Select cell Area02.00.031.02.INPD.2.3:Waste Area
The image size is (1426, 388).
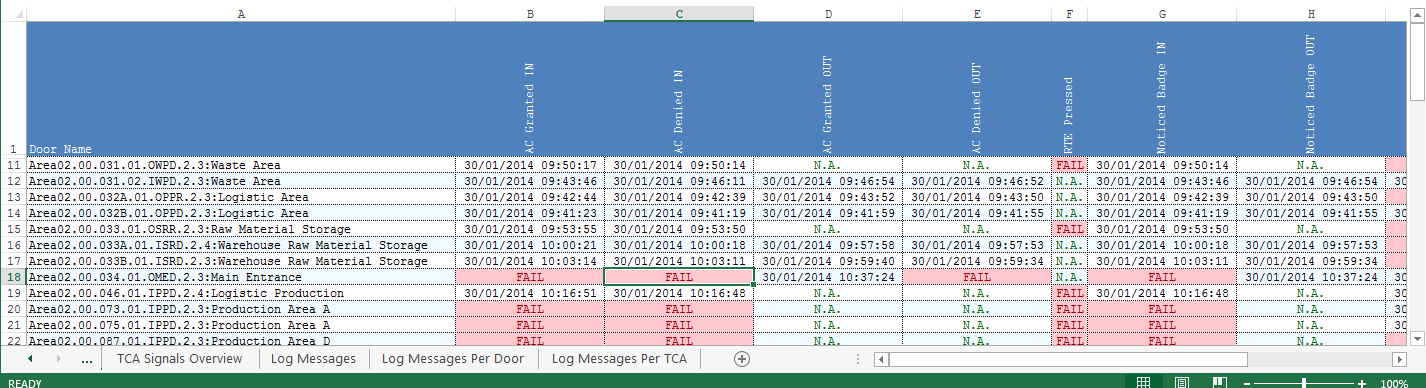coord(241,181)
